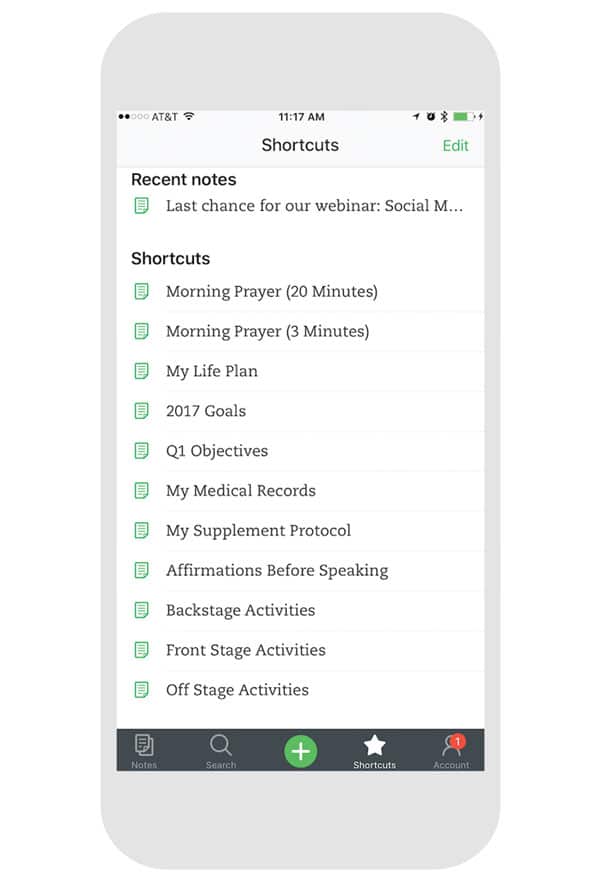Tap the Edit button in the header
The height and width of the screenshot is (881, 600).
[455, 145]
